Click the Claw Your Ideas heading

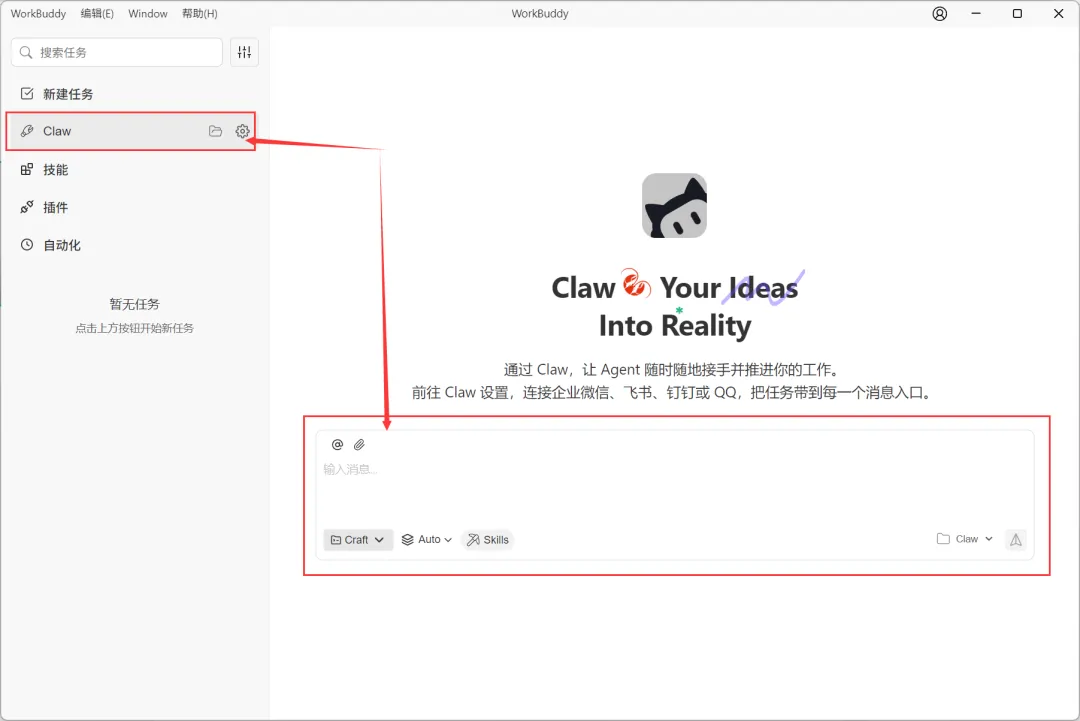[675, 288]
